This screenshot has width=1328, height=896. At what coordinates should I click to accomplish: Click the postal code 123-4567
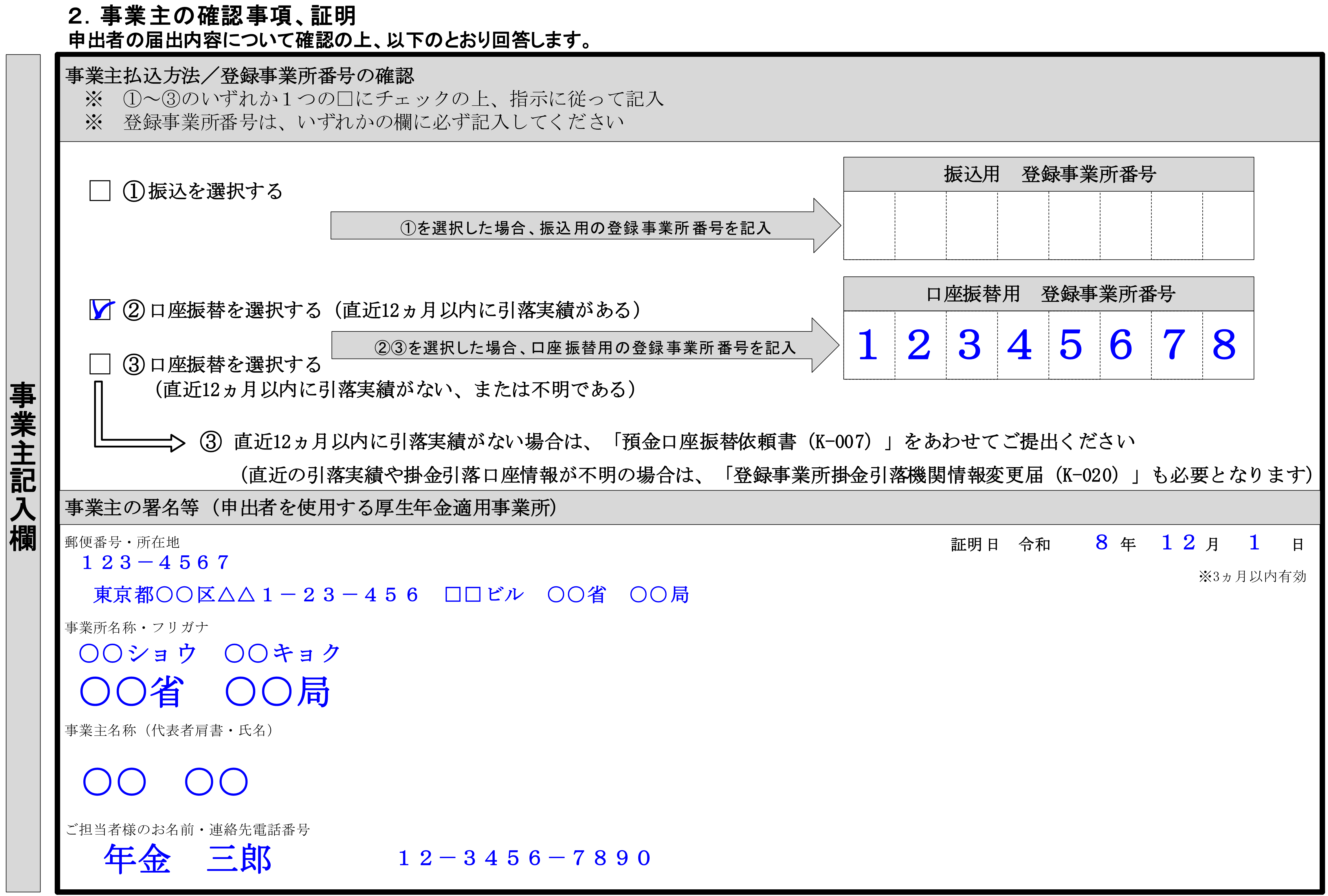pyautogui.click(x=155, y=563)
